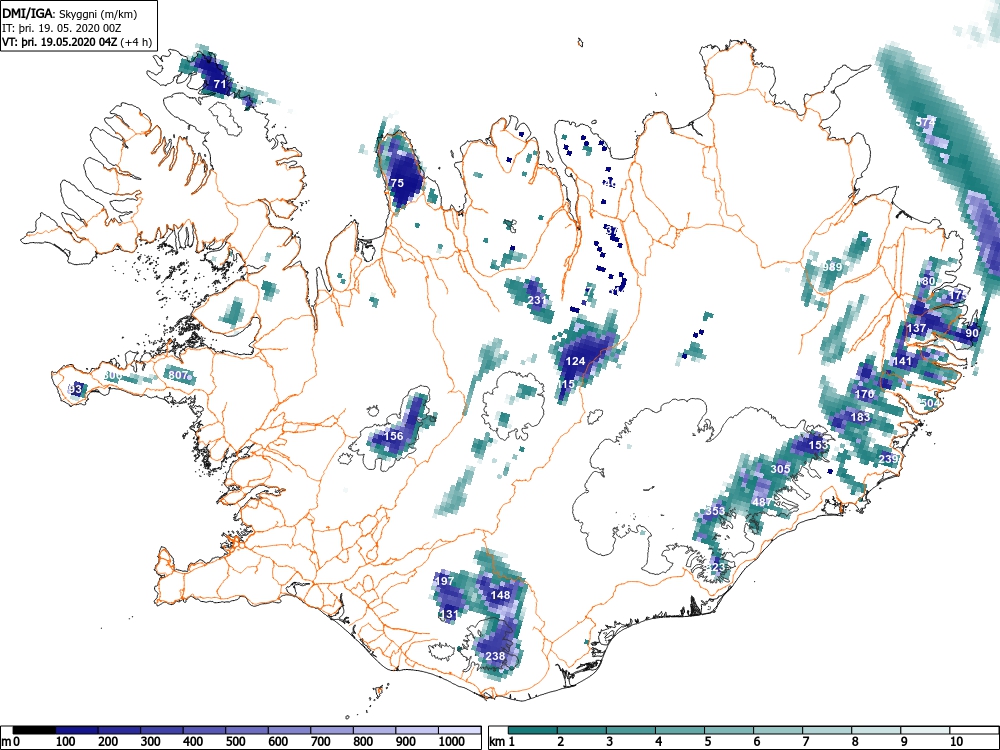Click the '1000' label on the meters legend
Image resolution: width=1000 pixels, height=750 pixels.
pyautogui.click(x=452, y=742)
